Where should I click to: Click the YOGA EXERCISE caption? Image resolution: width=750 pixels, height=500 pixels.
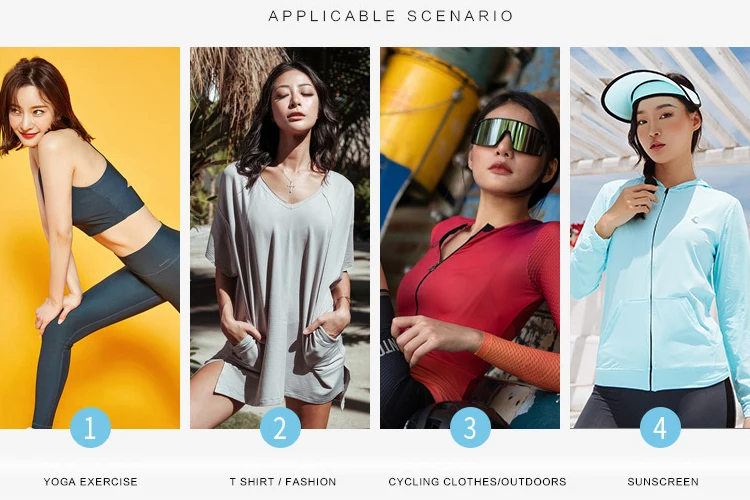point(90,482)
